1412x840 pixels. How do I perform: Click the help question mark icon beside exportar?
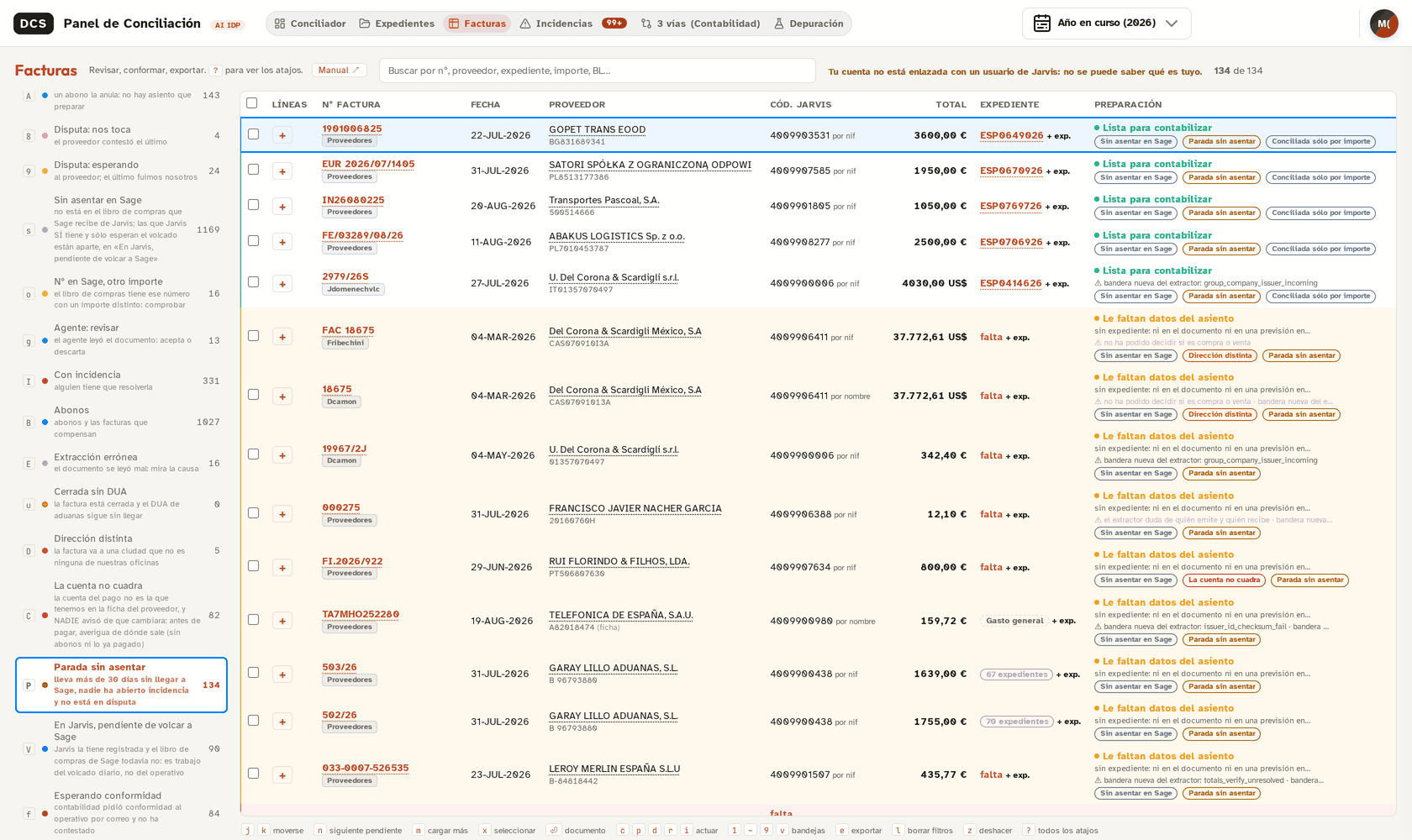point(216,71)
